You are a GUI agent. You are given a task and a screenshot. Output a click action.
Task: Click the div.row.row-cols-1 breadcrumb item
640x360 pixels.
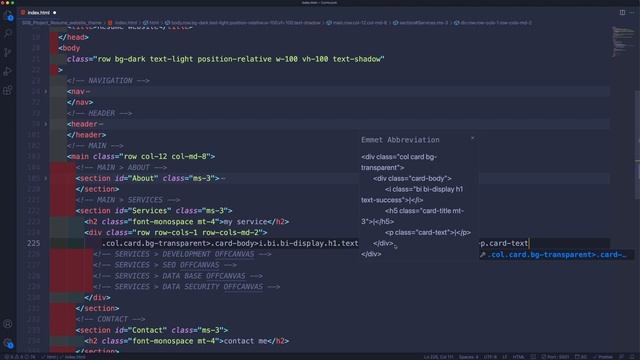493,23
